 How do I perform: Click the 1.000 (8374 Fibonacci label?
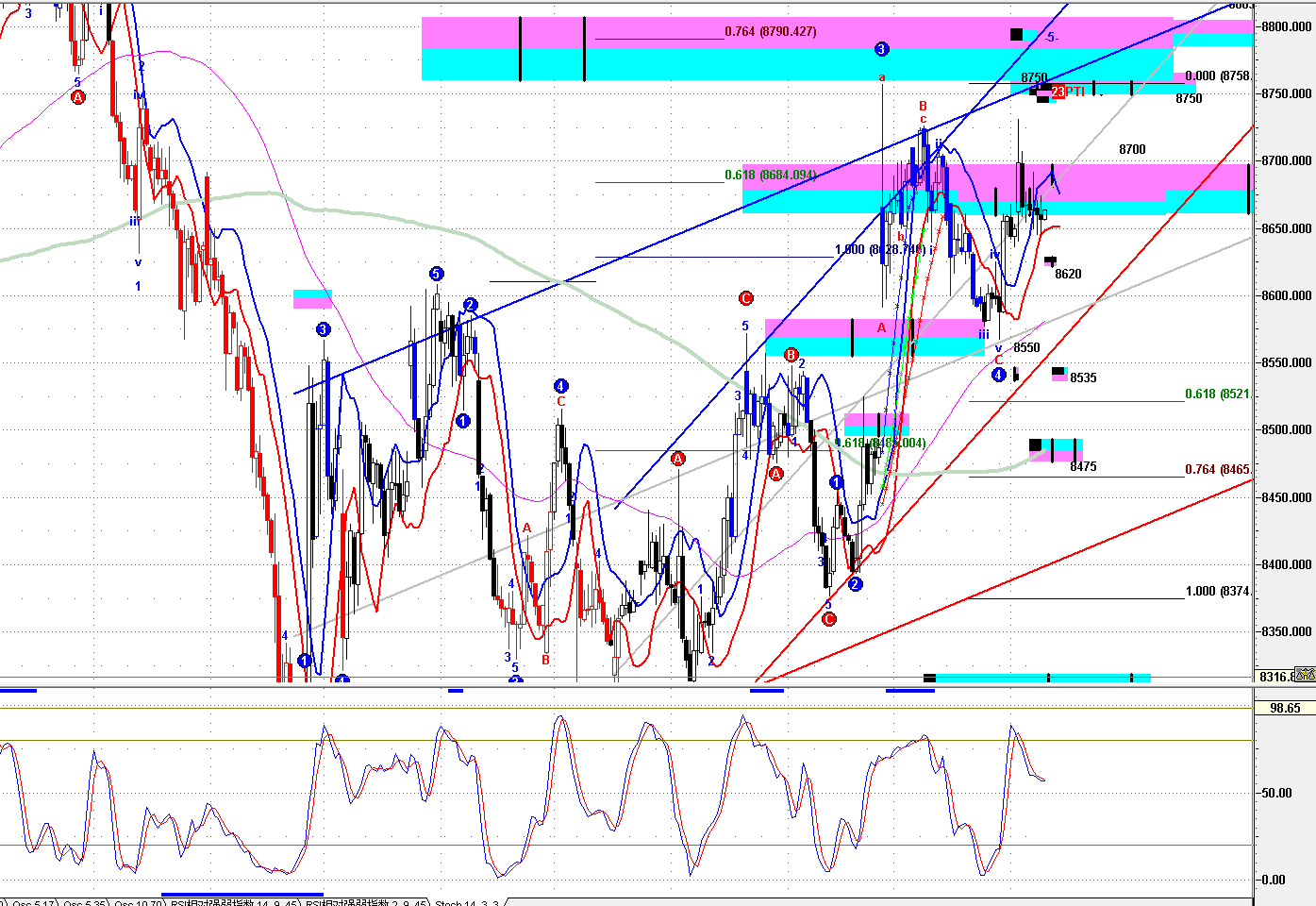point(1218,592)
